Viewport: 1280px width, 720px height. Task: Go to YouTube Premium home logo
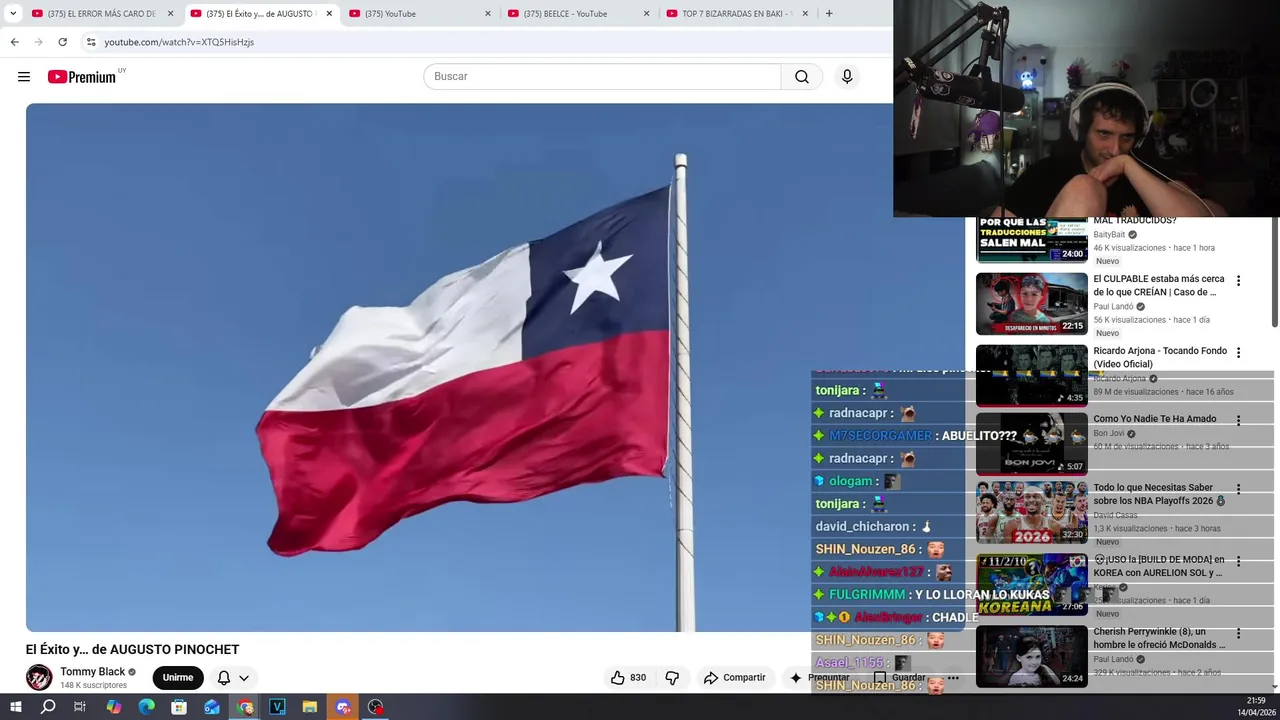coord(84,77)
